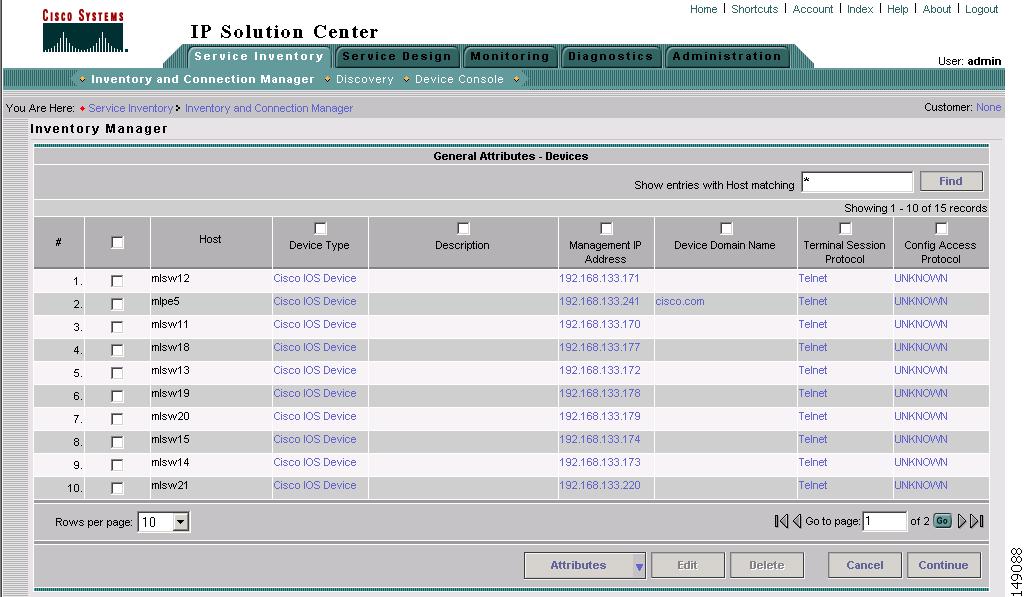Click the Customer None link
Viewport: 1024px width, 597px height.
point(988,107)
